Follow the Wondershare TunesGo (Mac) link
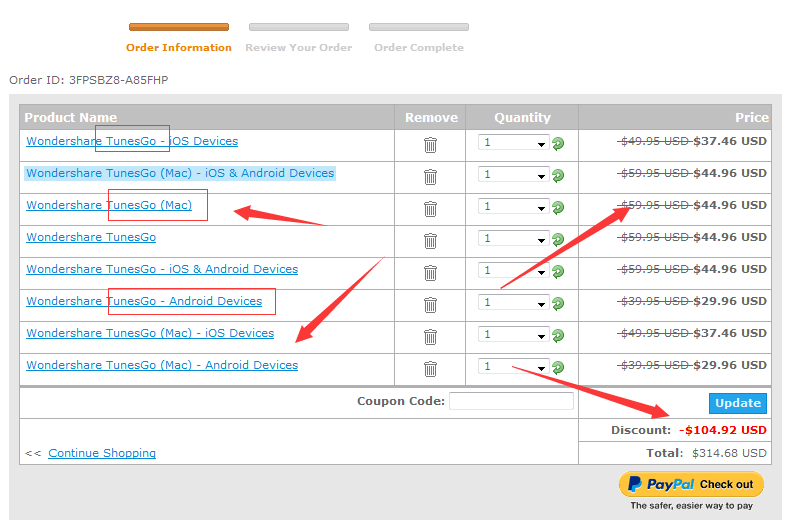 tap(109, 205)
